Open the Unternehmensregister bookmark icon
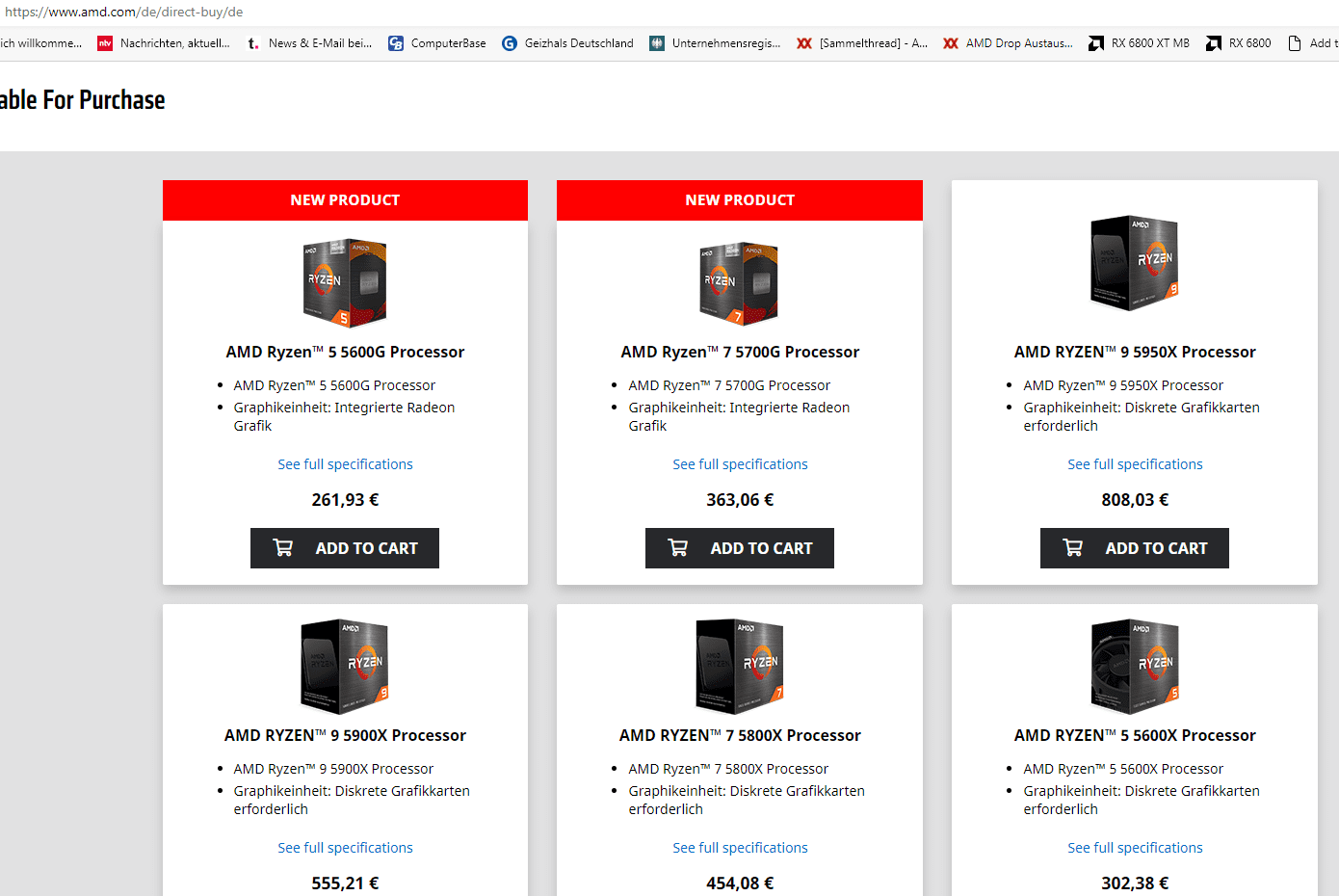This screenshot has width=1339, height=896. pyautogui.click(x=657, y=43)
